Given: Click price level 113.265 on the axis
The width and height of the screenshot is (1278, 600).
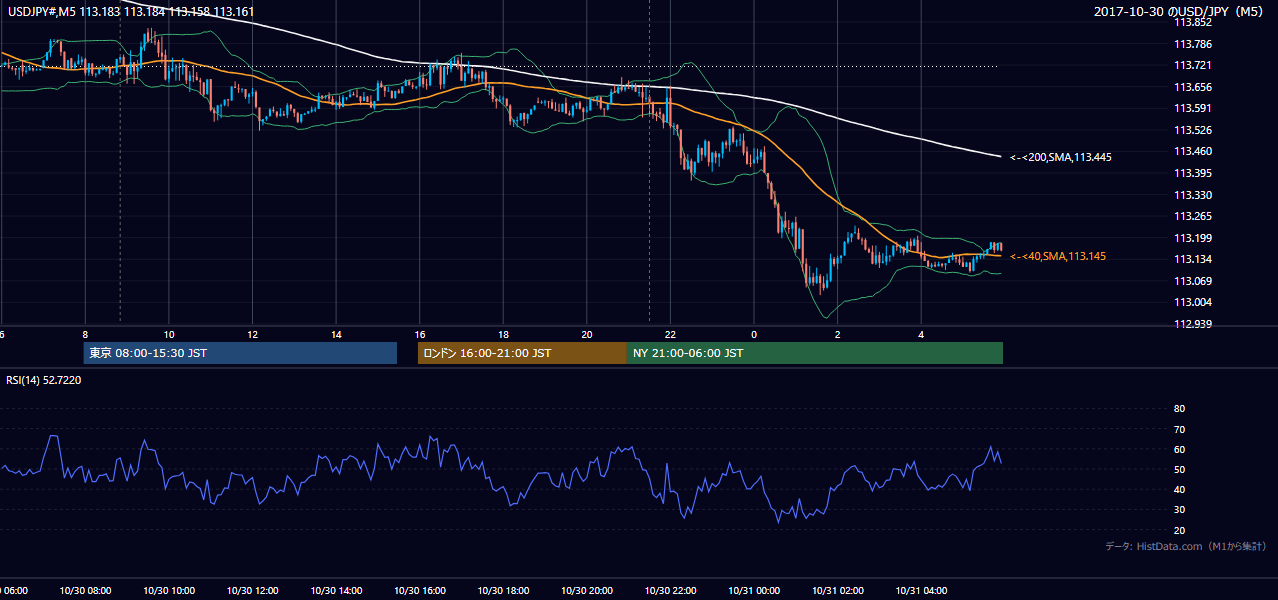Looking at the screenshot, I should (x=1192, y=216).
